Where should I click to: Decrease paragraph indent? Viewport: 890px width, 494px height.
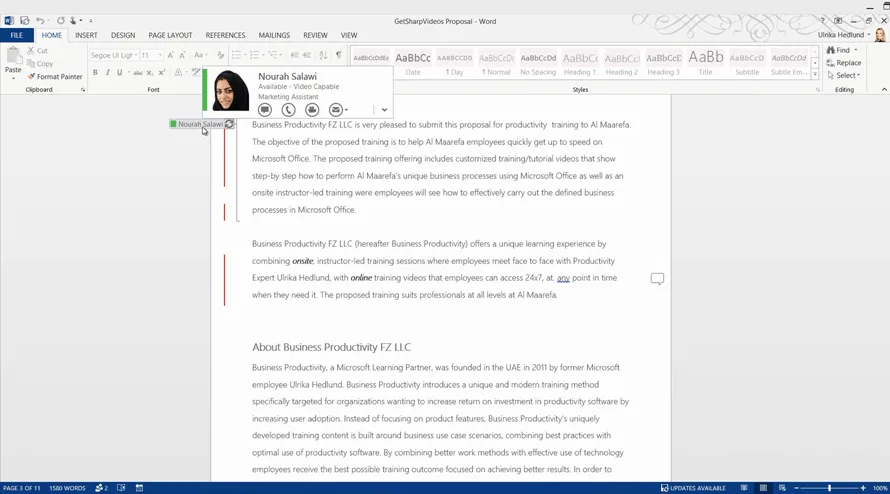(295, 55)
